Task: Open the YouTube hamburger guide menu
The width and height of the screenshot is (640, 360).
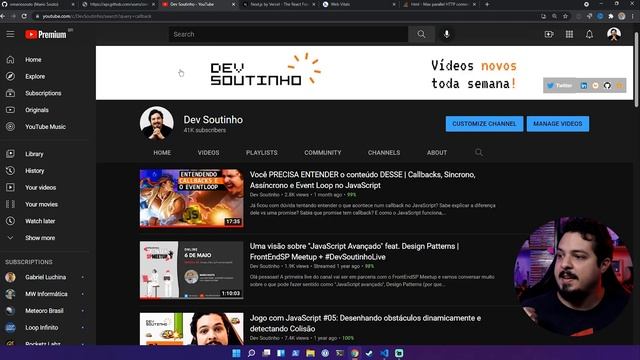Action: [x=10, y=34]
